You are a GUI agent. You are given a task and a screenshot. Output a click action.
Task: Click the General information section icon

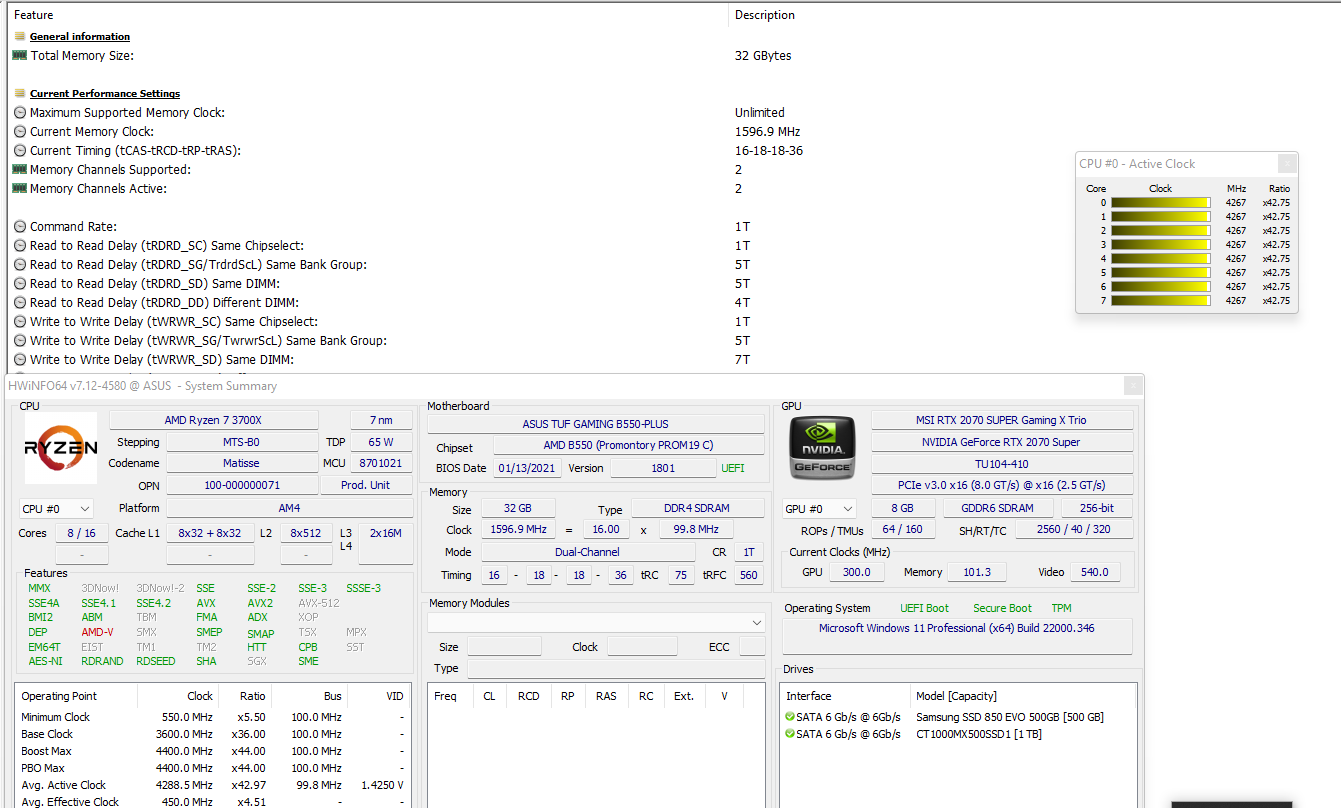click(x=19, y=37)
